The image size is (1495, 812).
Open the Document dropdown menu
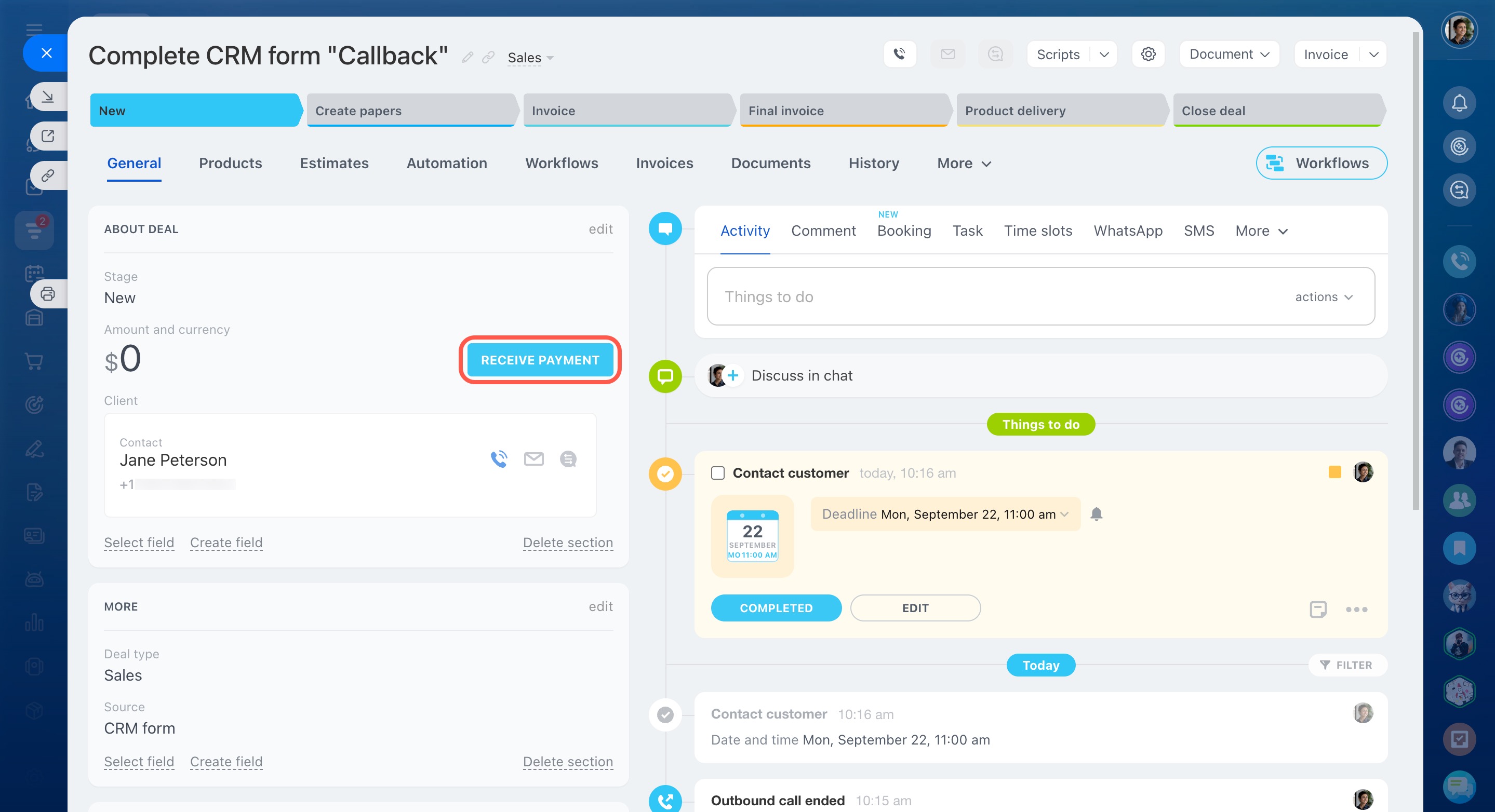(x=1229, y=54)
